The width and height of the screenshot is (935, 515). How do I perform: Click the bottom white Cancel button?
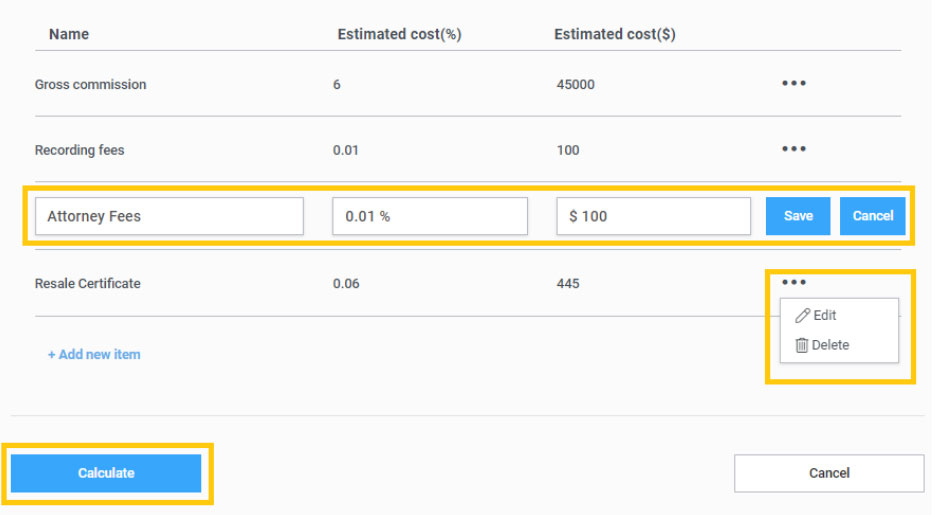point(829,473)
